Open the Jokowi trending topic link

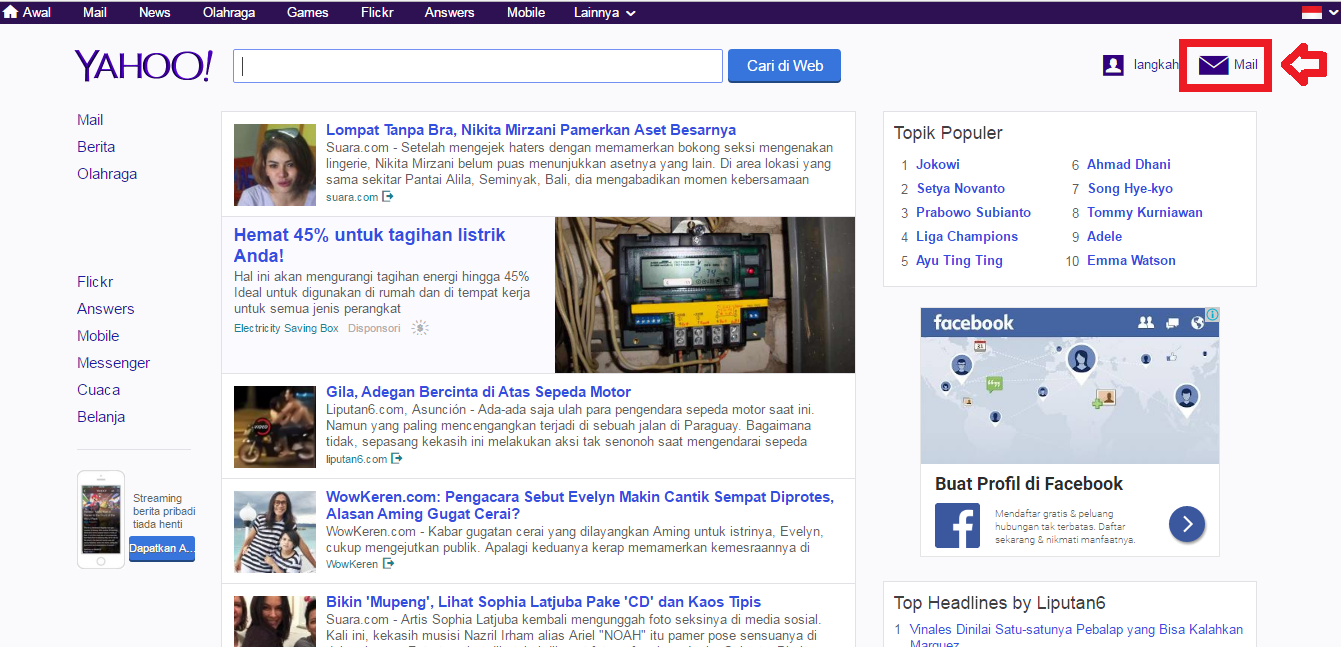(x=938, y=164)
